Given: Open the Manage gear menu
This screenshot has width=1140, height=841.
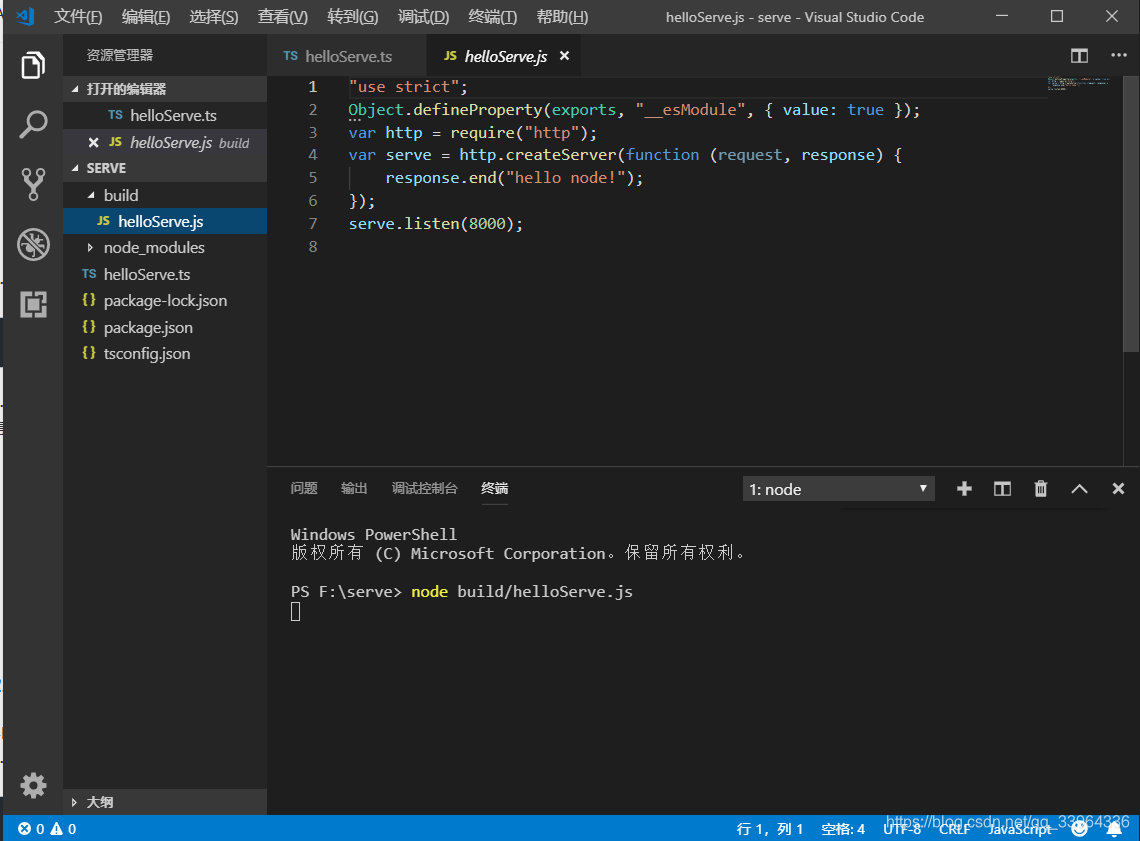Looking at the screenshot, I should [x=33, y=785].
